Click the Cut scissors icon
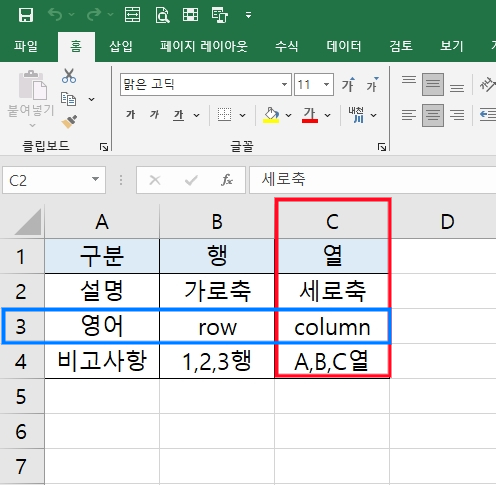Viewport: 496px width, 485px height. pyautogui.click(x=69, y=76)
